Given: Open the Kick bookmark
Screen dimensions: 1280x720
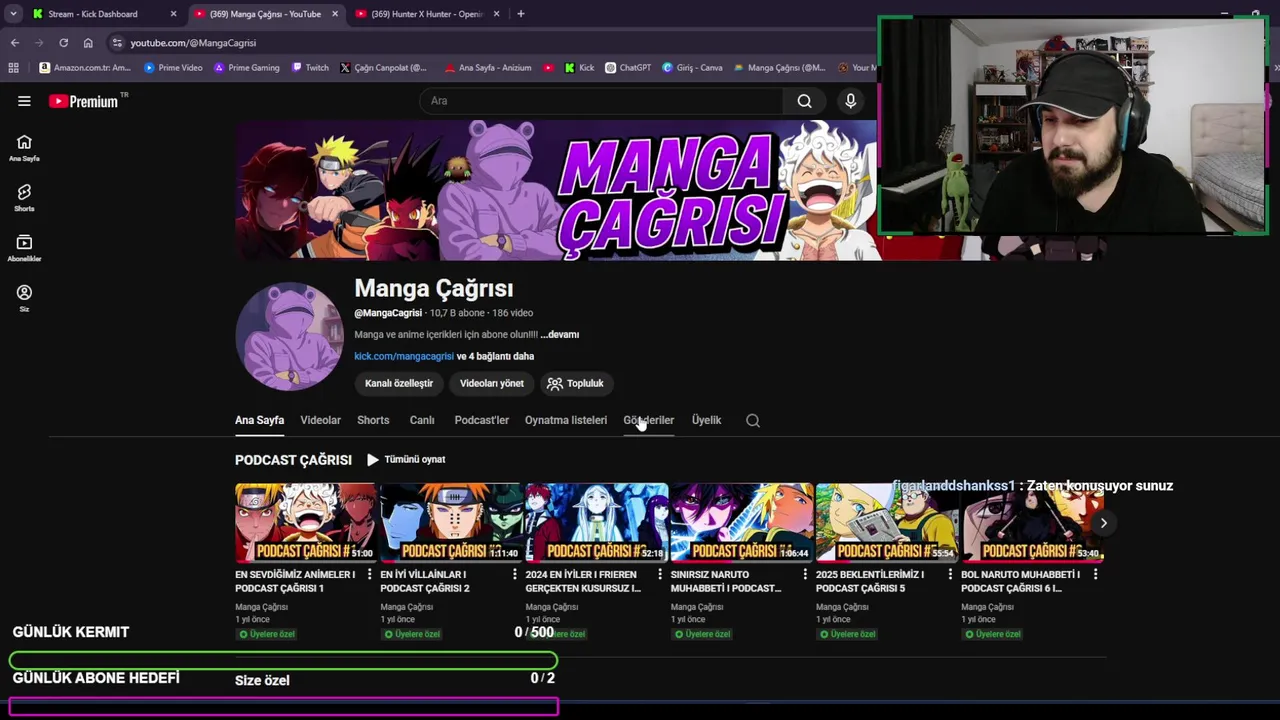Looking at the screenshot, I should [x=579, y=68].
